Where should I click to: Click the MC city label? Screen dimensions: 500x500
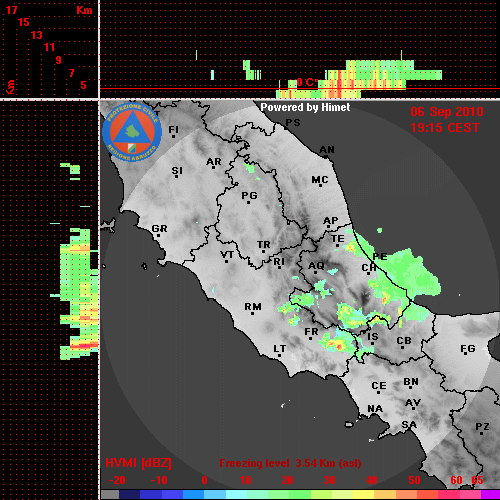tap(320, 180)
